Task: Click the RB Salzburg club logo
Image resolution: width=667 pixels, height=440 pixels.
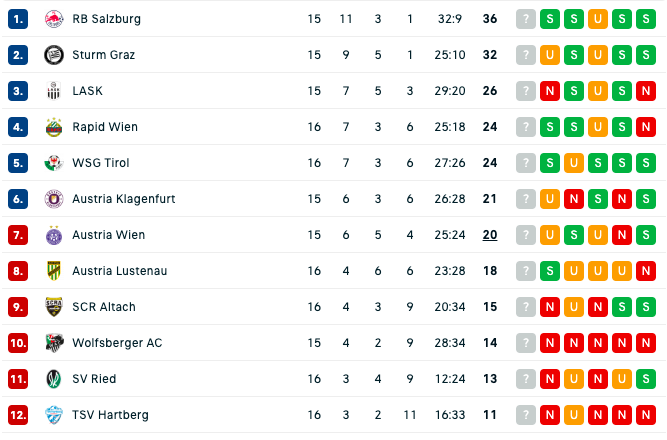Action: click(x=54, y=19)
